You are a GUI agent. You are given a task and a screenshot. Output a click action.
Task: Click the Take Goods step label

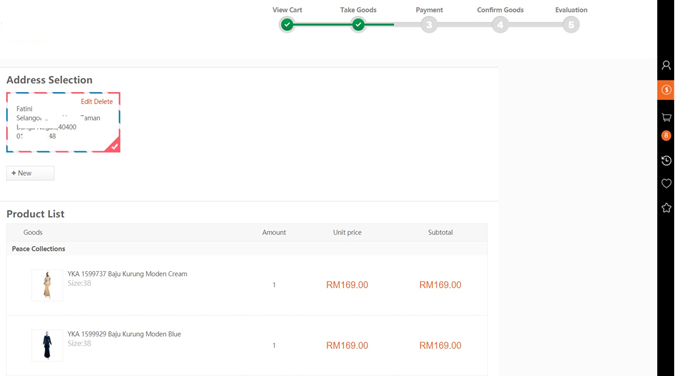tap(358, 10)
